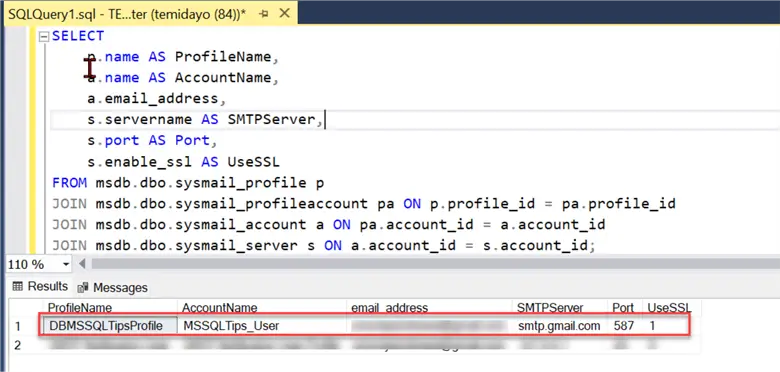The image size is (780, 372).
Task: Click msdb.dbo.sysmail_profileaccount in the JOIN line
Action: pyautogui.click(x=231, y=203)
